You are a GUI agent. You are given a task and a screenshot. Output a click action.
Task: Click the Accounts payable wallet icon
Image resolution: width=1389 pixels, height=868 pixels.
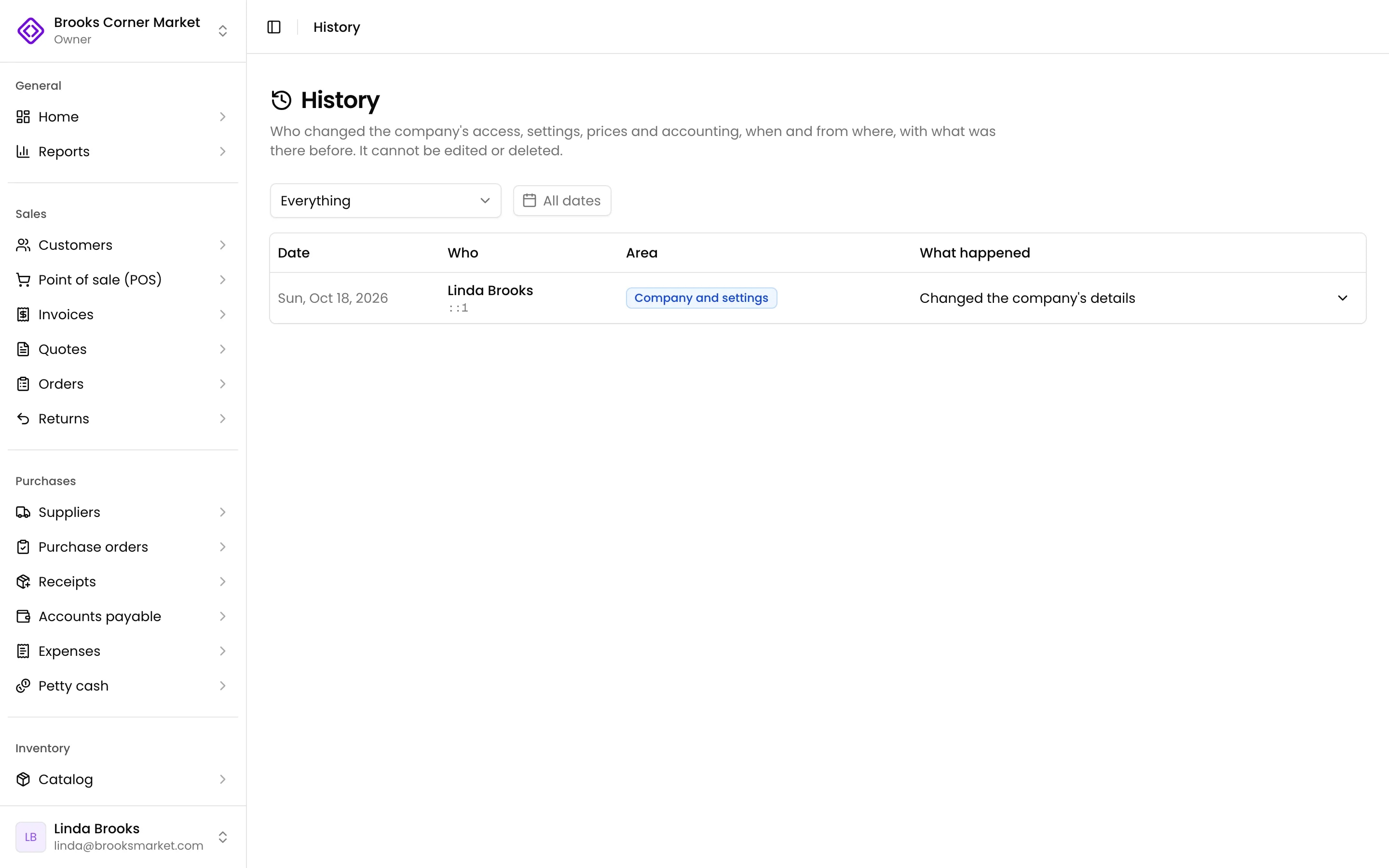tap(23, 617)
